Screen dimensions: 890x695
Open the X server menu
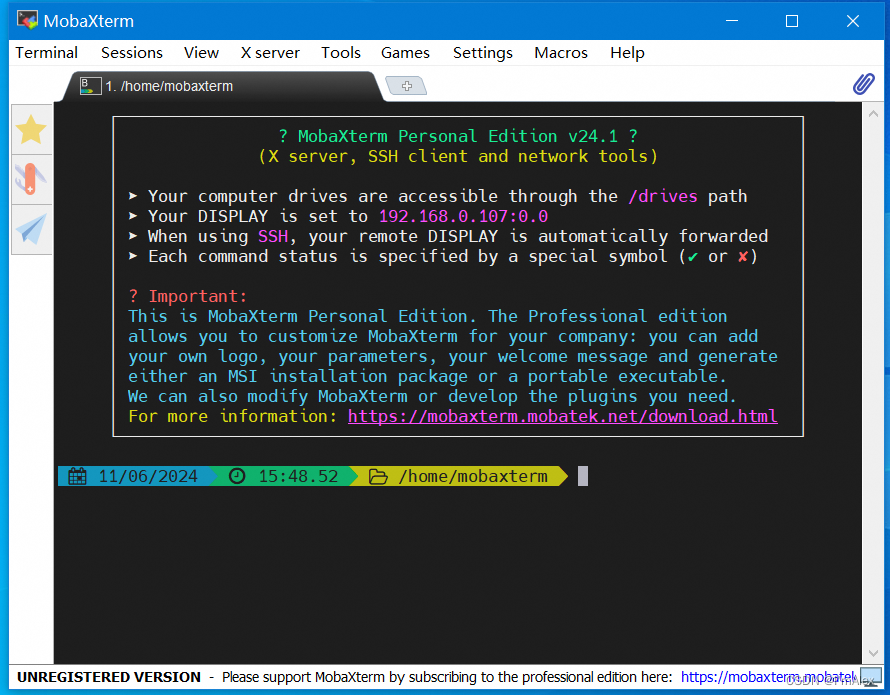(x=270, y=53)
